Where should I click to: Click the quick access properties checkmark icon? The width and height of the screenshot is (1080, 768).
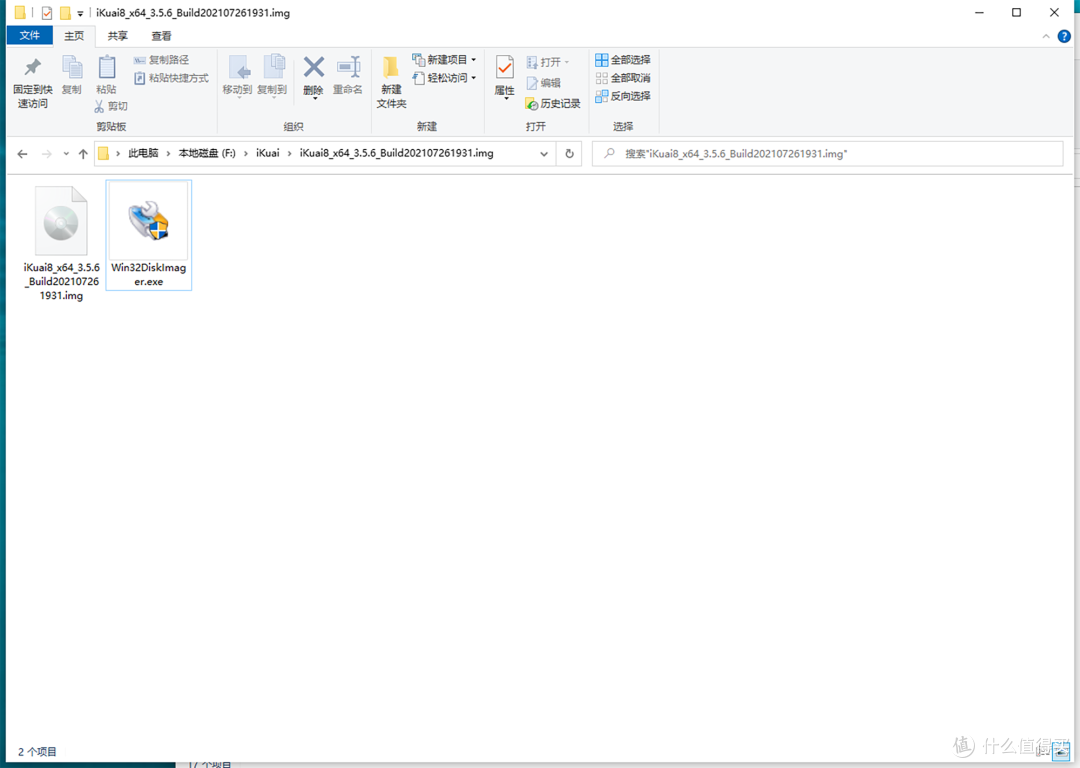point(46,13)
